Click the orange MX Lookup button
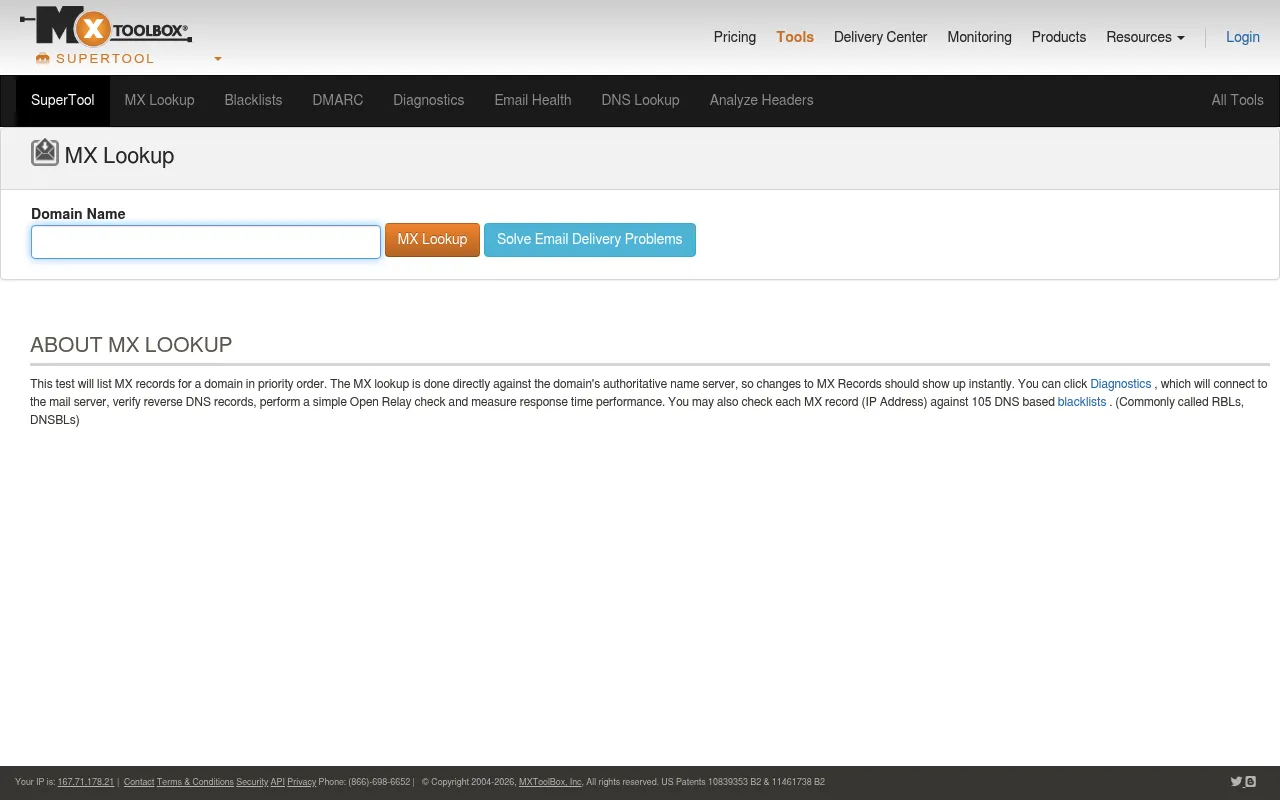The height and width of the screenshot is (800, 1280). tap(432, 240)
